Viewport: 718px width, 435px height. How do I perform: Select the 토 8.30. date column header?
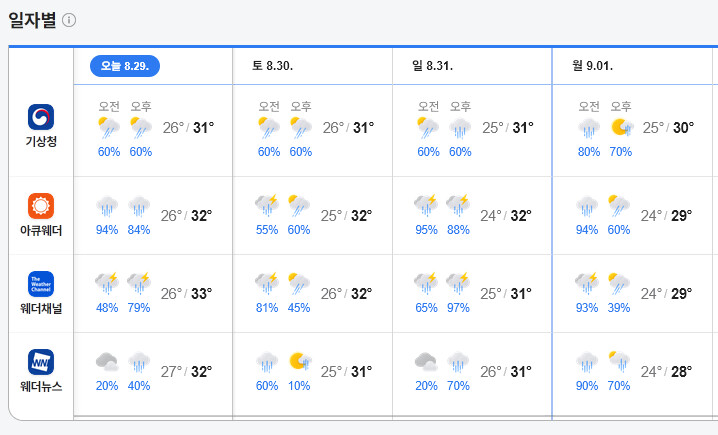click(x=272, y=66)
